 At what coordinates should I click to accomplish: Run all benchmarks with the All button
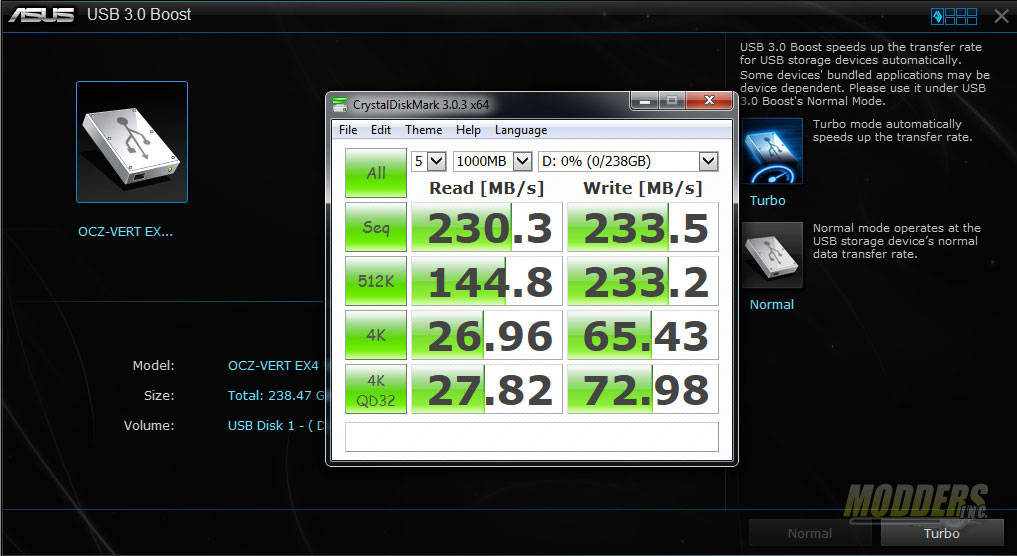click(376, 173)
